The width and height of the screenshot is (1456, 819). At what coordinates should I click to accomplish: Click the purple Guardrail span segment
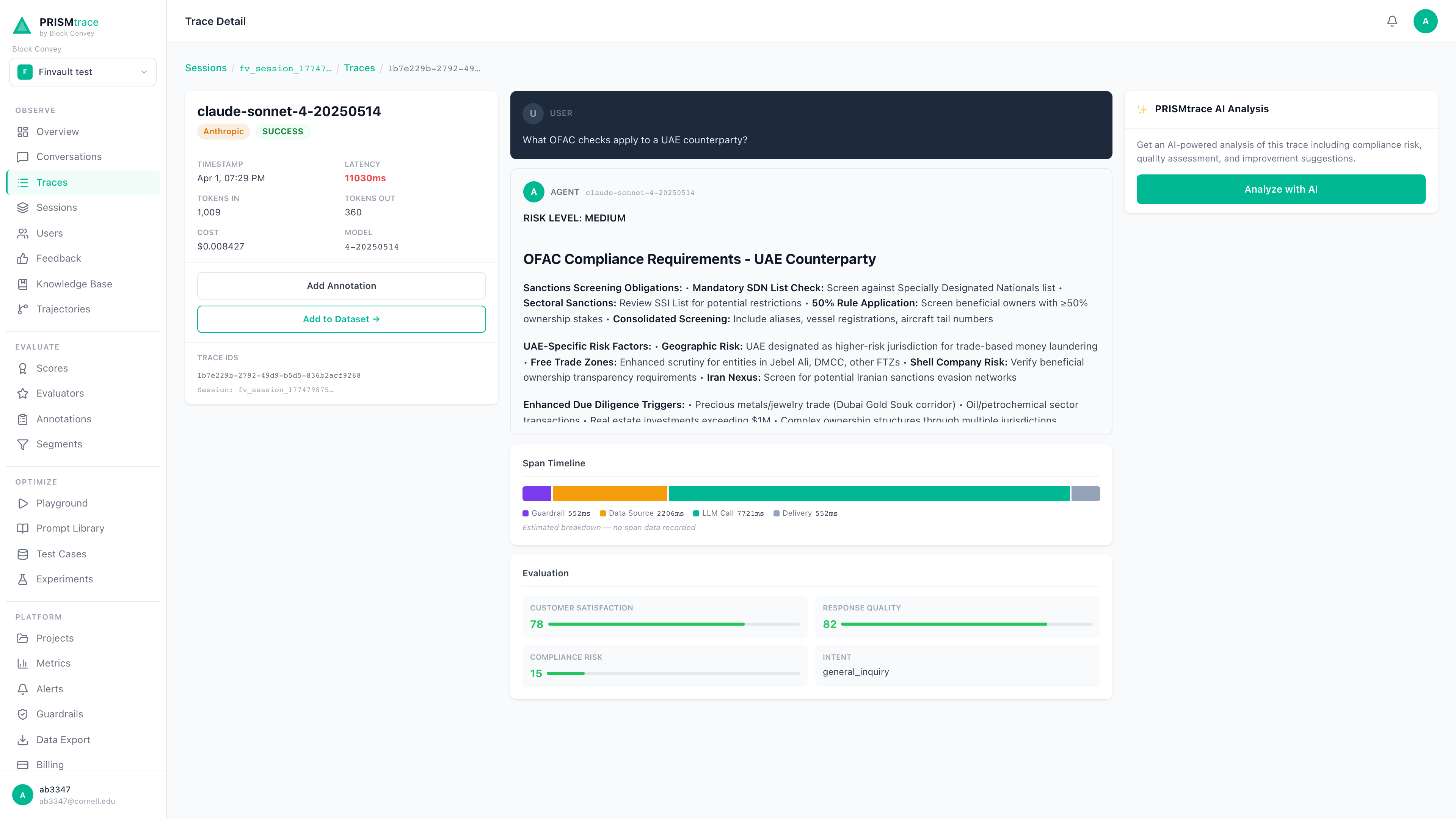537,493
